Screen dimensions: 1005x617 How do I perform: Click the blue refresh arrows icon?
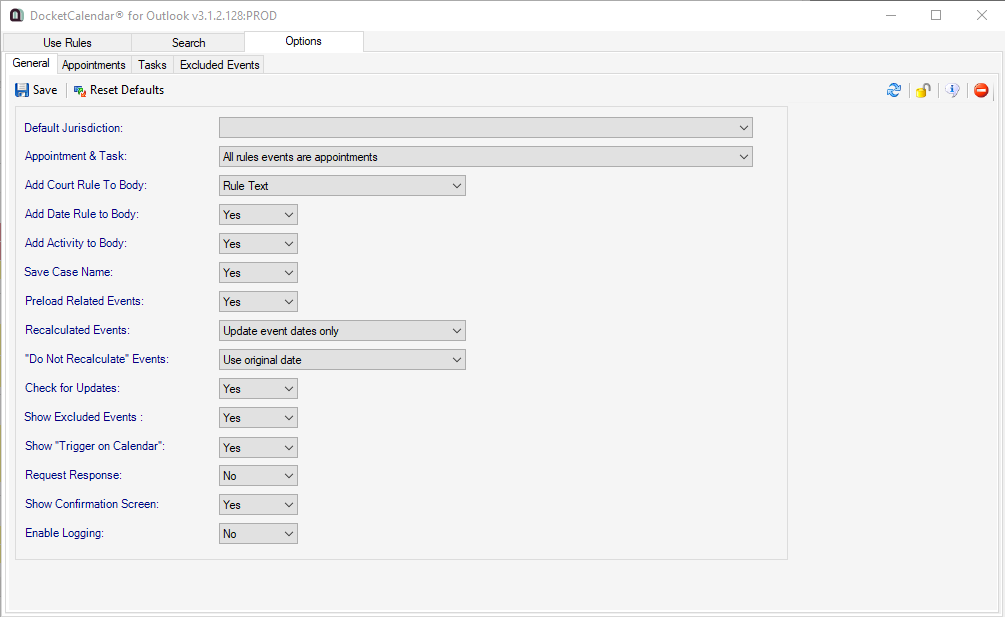coord(894,90)
